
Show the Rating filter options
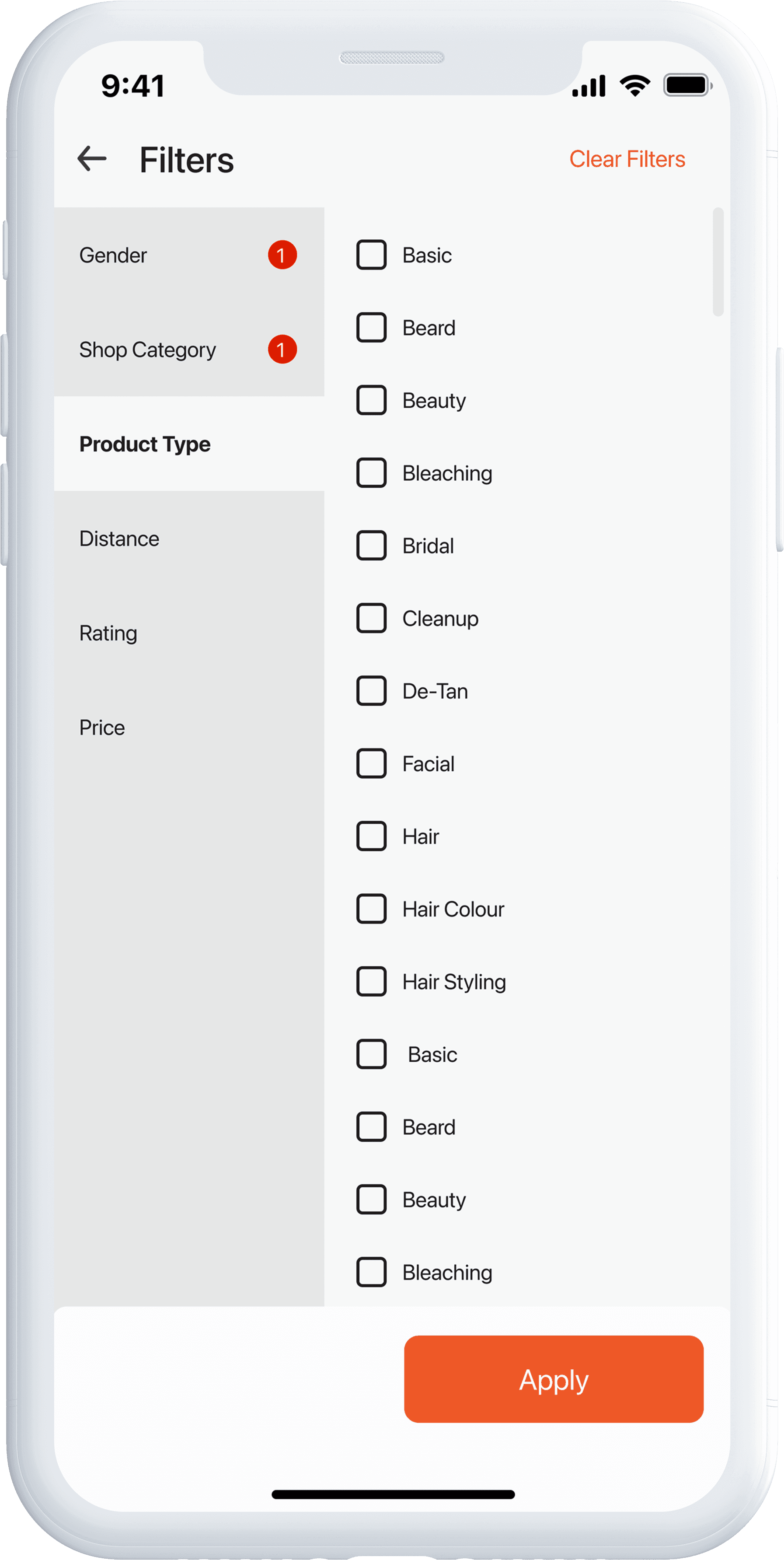pyautogui.click(x=108, y=633)
